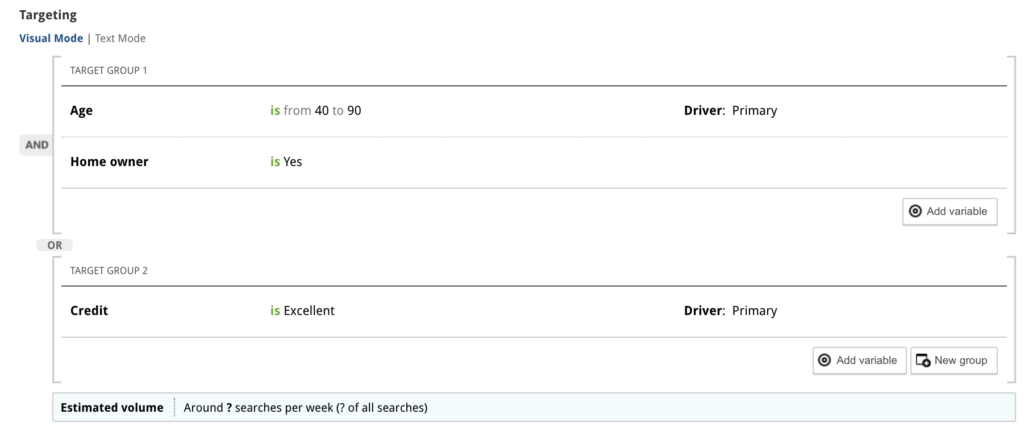Image resolution: width=1024 pixels, height=439 pixels.
Task: Add a variable to Target Group 1
Action: tap(950, 212)
